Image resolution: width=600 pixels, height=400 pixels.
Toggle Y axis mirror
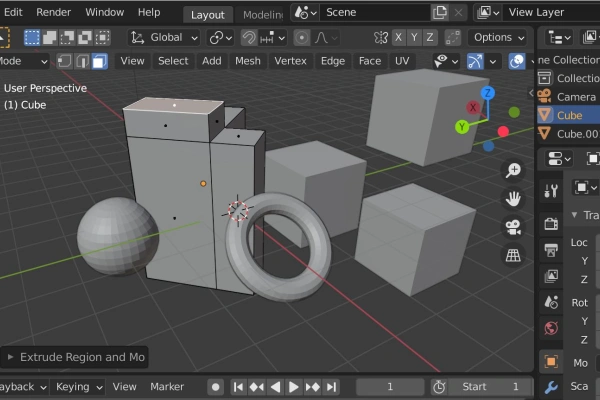414,38
